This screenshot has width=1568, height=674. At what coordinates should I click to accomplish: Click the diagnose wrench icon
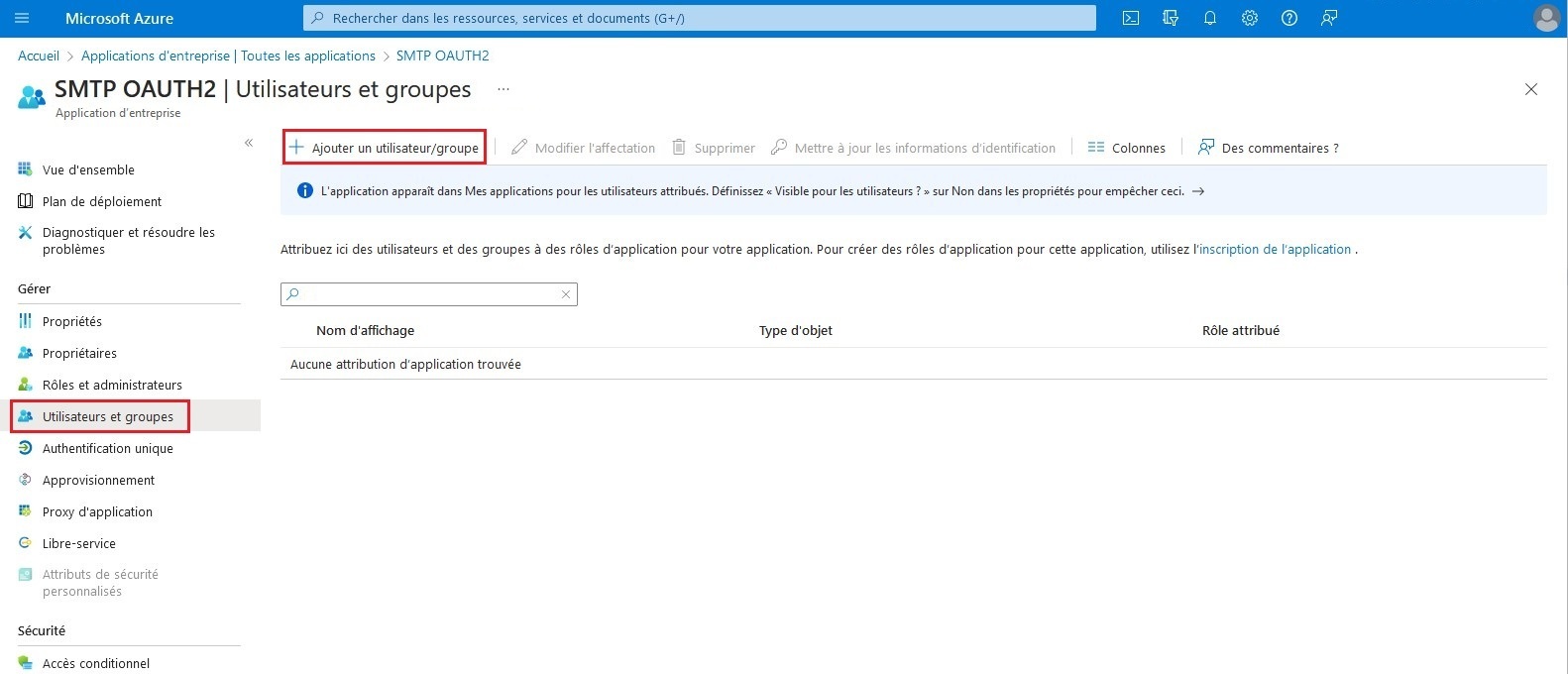[x=26, y=233]
